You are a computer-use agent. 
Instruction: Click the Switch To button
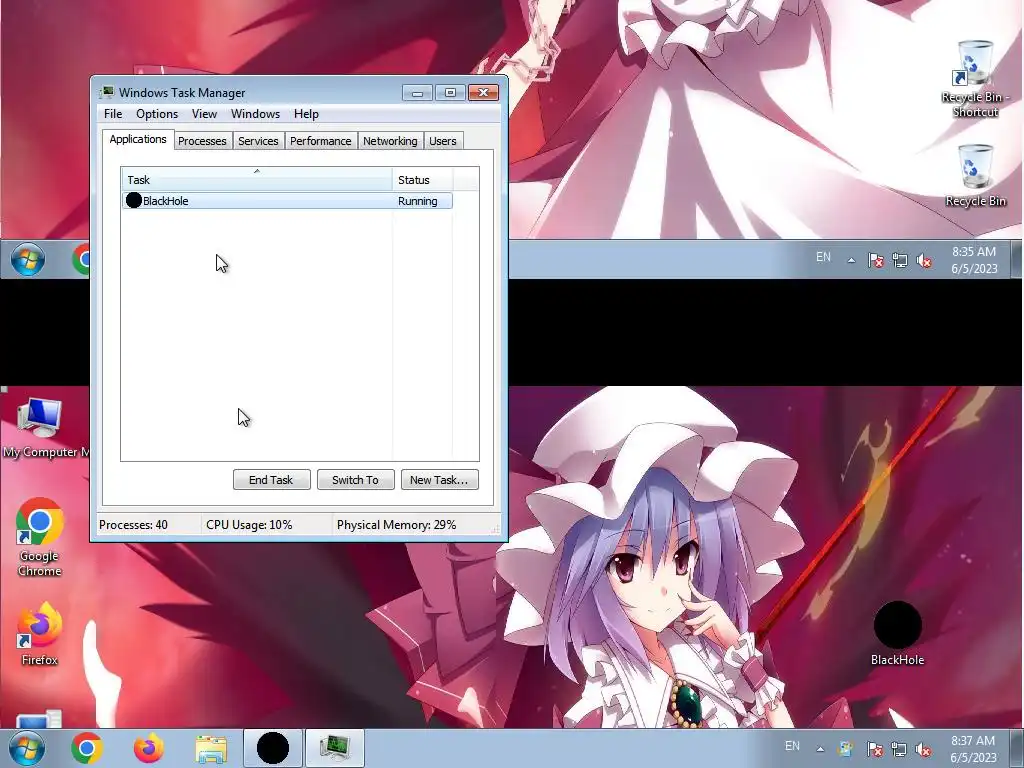pos(355,480)
